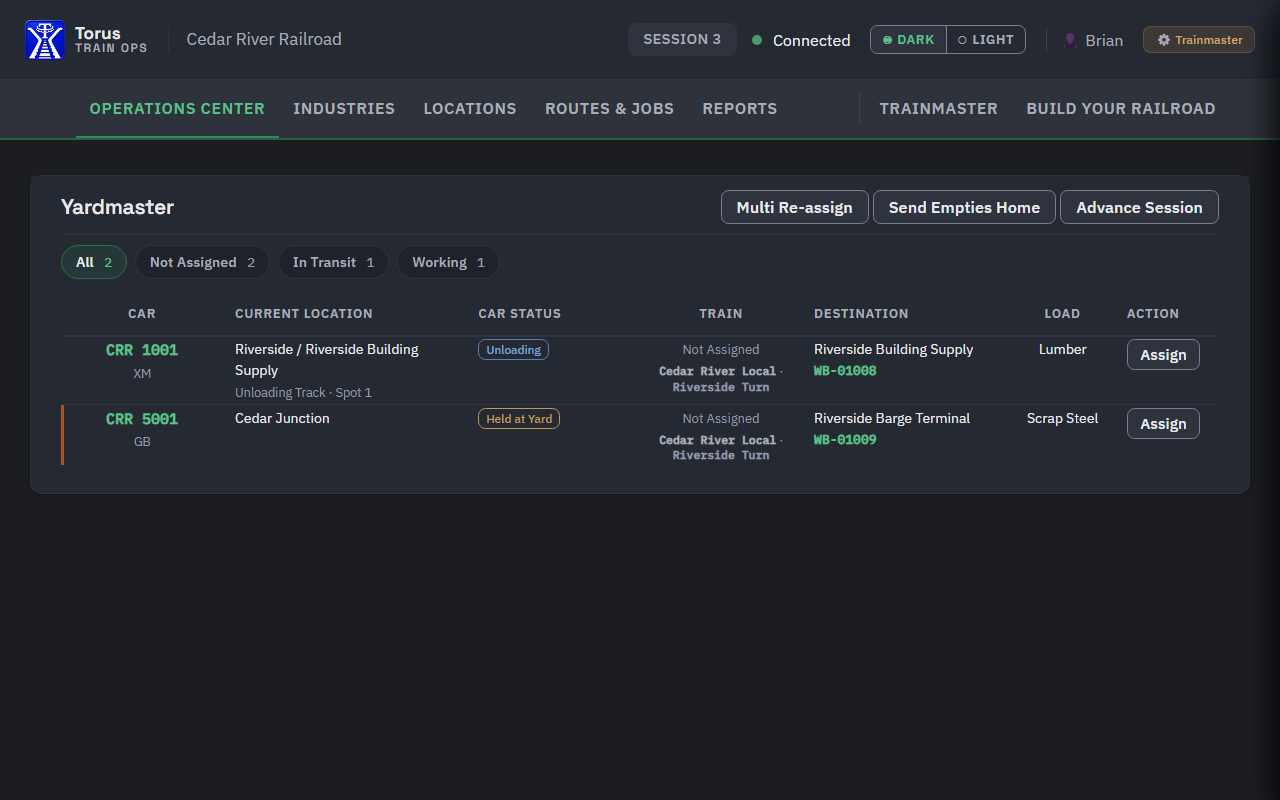
Task: Open the Trainmaster role gear badge
Action: click(1199, 40)
